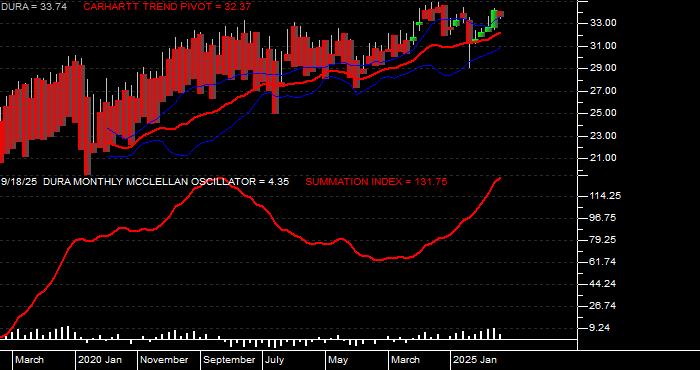Image resolution: width=700 pixels, height=370 pixels.
Task: Click the 23.00 price axis value
Action: [x=604, y=135]
